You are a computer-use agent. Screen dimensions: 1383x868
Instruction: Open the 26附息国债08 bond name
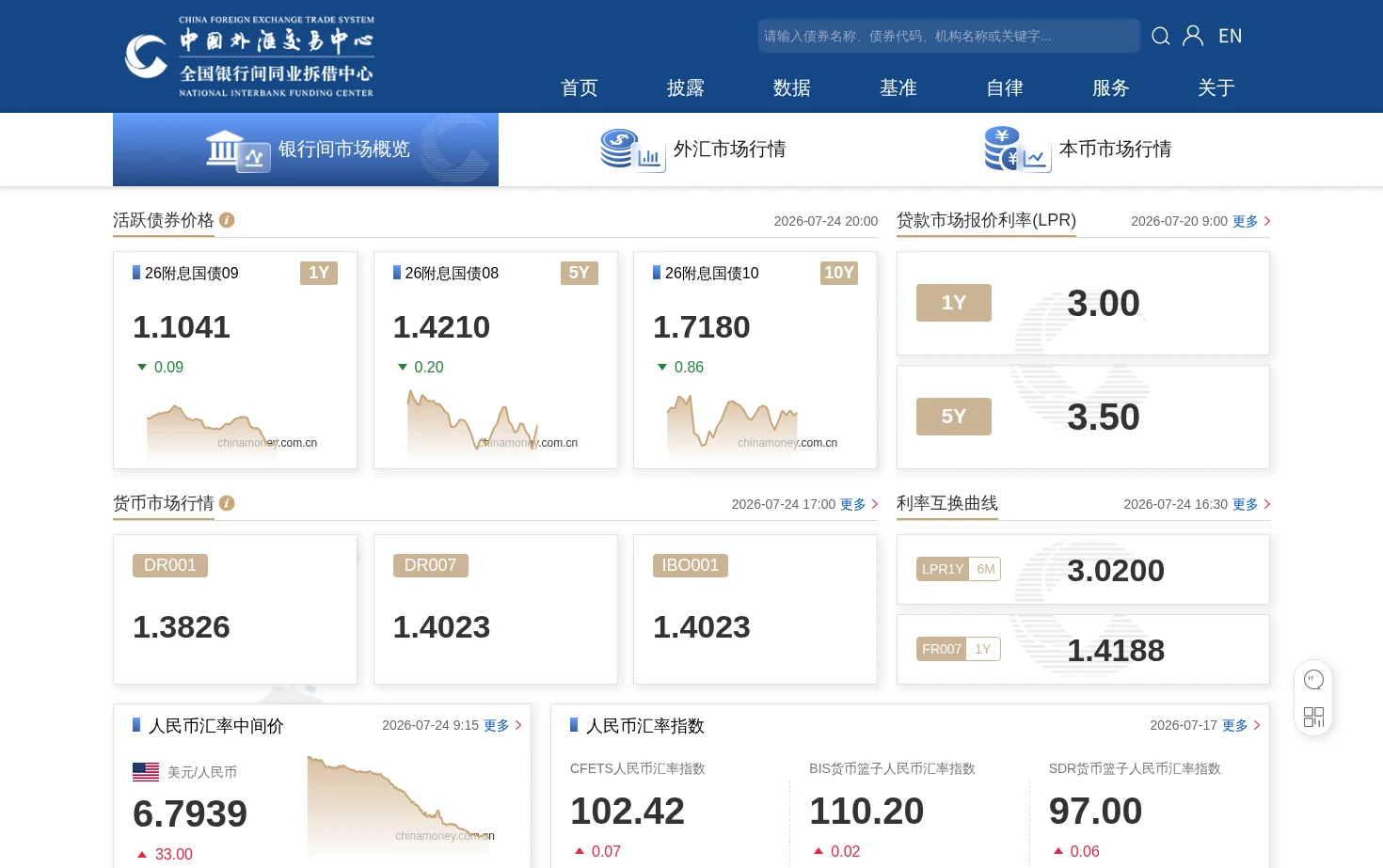point(452,273)
